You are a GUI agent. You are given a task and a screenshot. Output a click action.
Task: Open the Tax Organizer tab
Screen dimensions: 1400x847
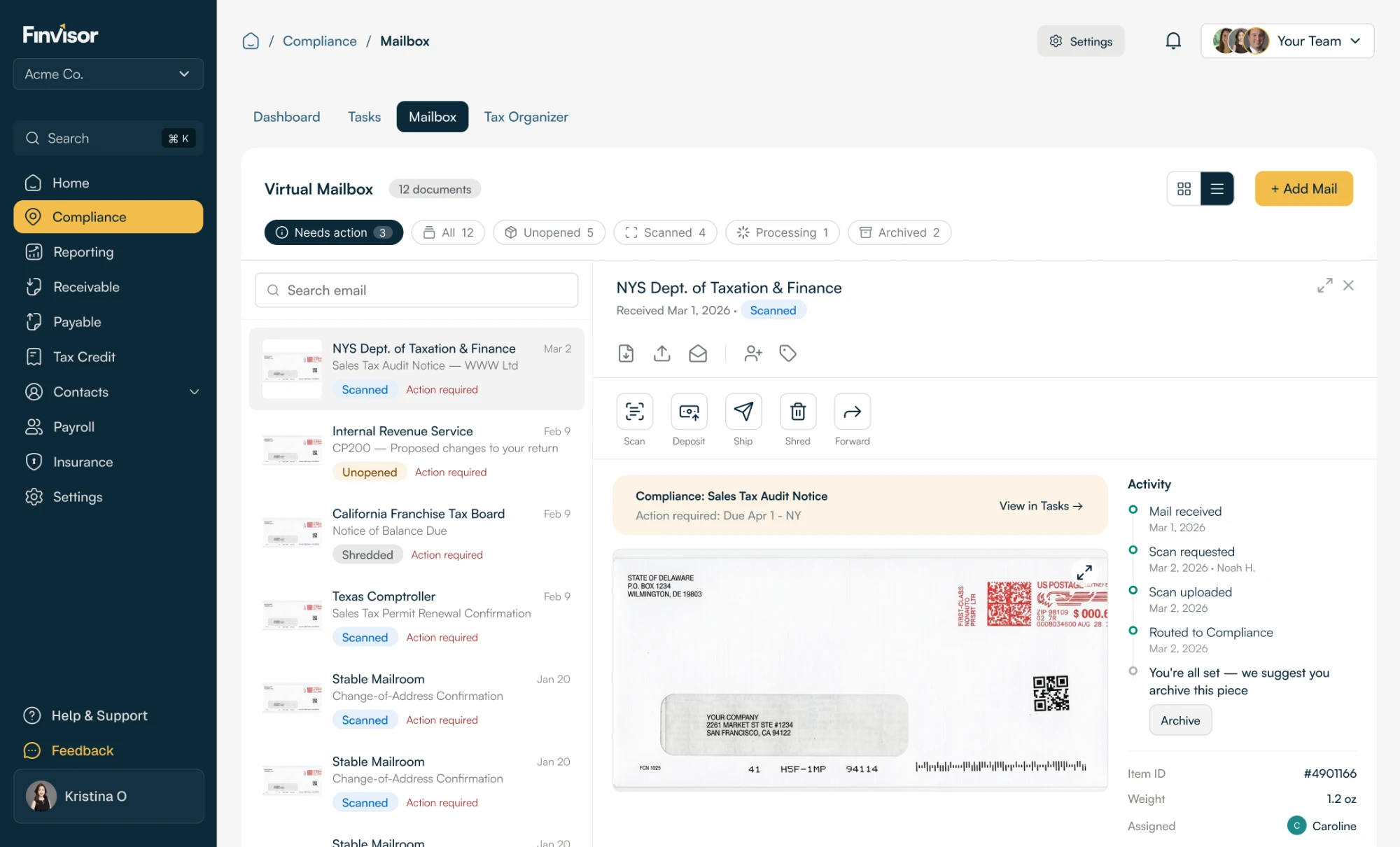[526, 117]
